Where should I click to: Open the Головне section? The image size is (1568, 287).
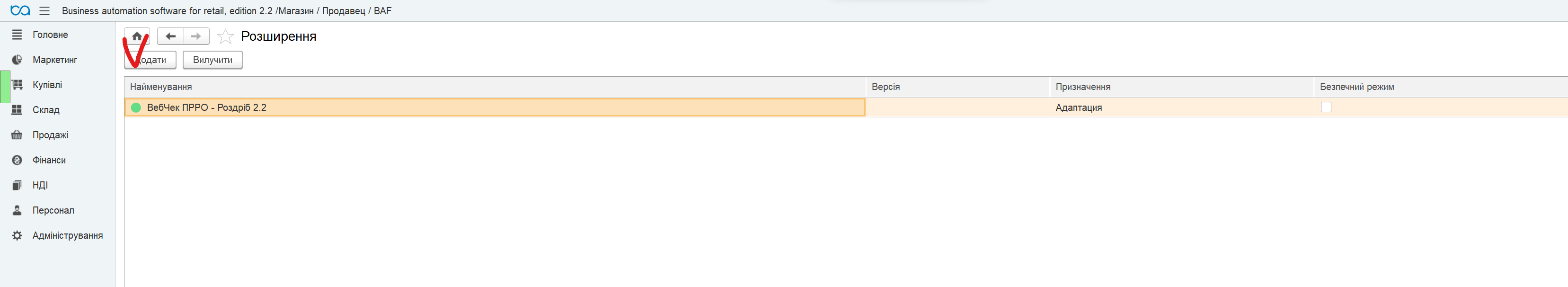(x=50, y=35)
